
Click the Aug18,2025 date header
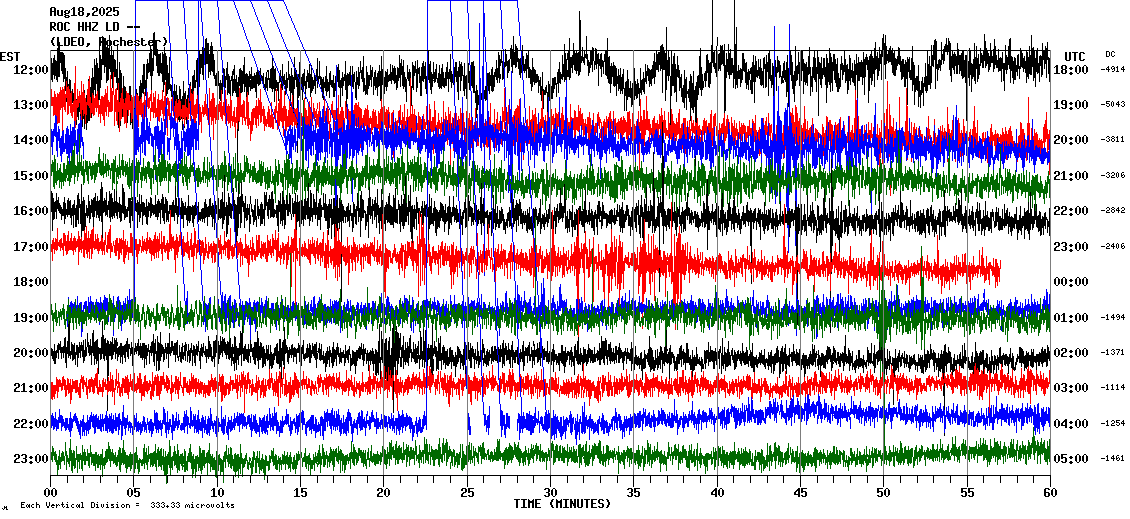(84, 12)
